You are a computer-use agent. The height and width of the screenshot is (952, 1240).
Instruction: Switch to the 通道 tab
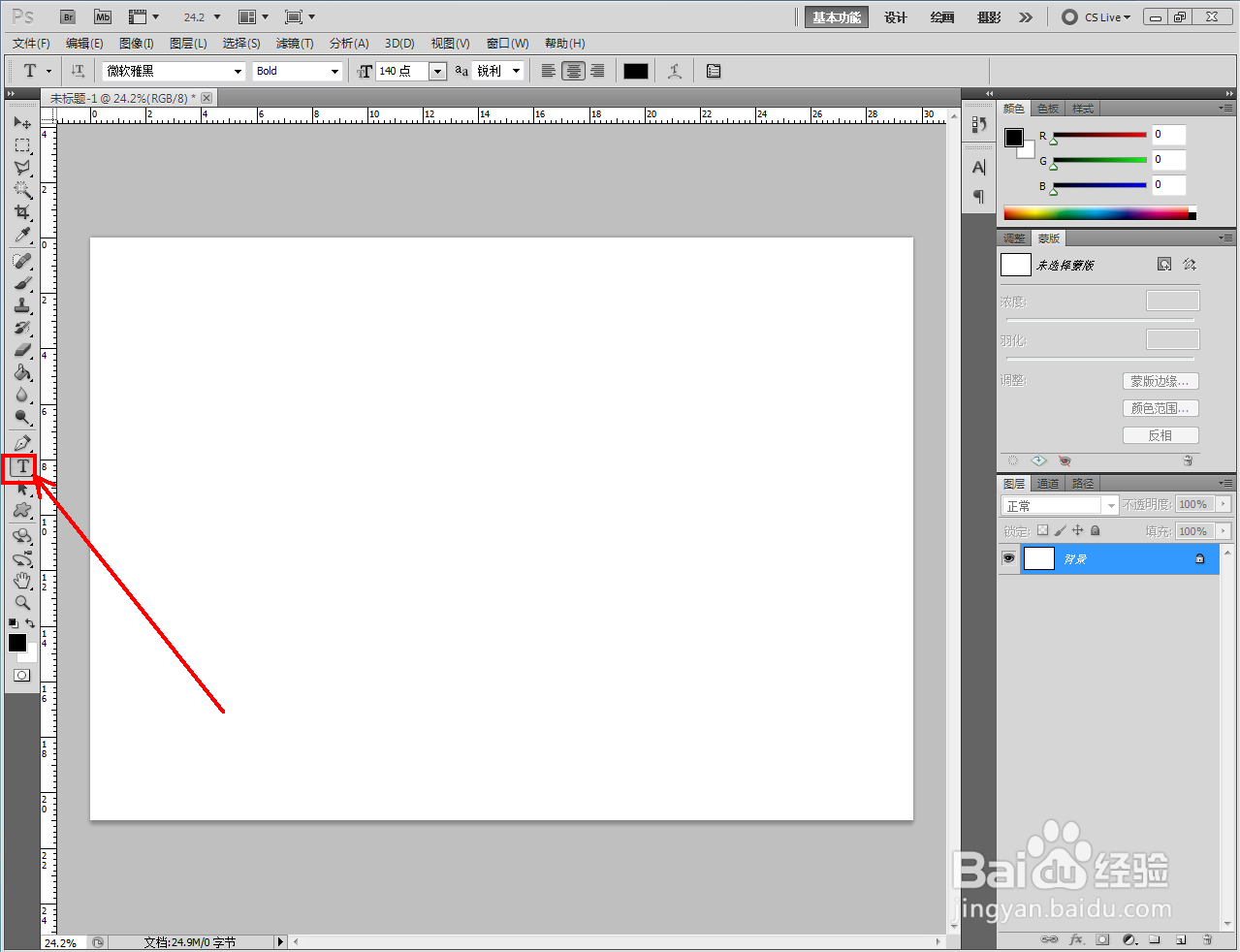pyautogui.click(x=1048, y=484)
